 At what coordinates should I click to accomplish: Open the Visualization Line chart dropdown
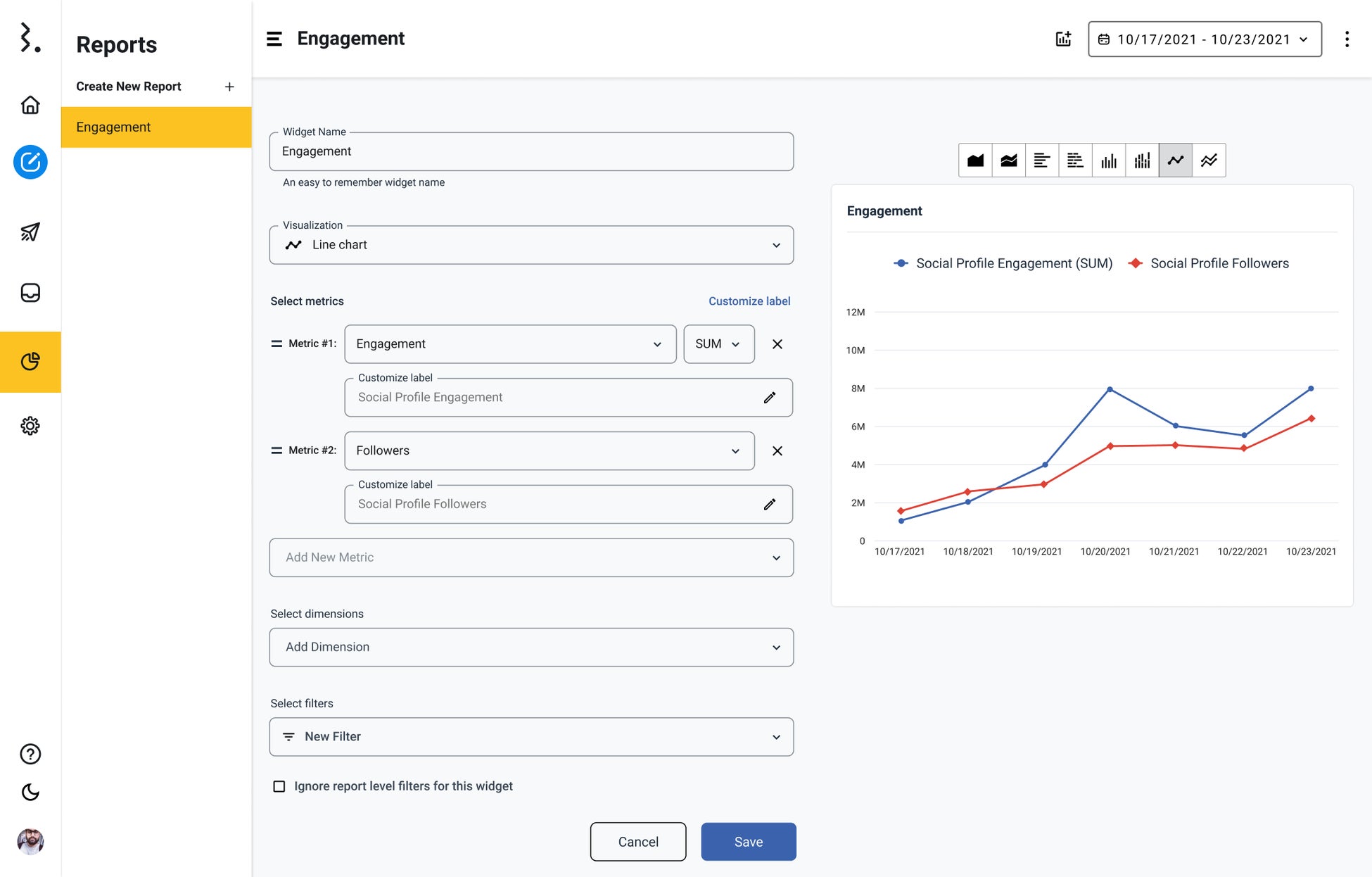click(x=531, y=245)
